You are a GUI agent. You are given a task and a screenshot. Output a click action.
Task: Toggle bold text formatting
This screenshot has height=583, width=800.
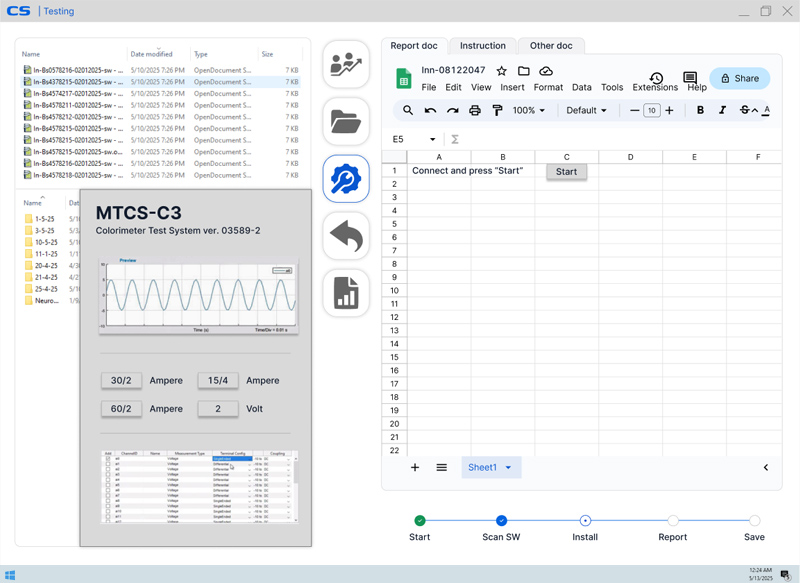(700, 111)
